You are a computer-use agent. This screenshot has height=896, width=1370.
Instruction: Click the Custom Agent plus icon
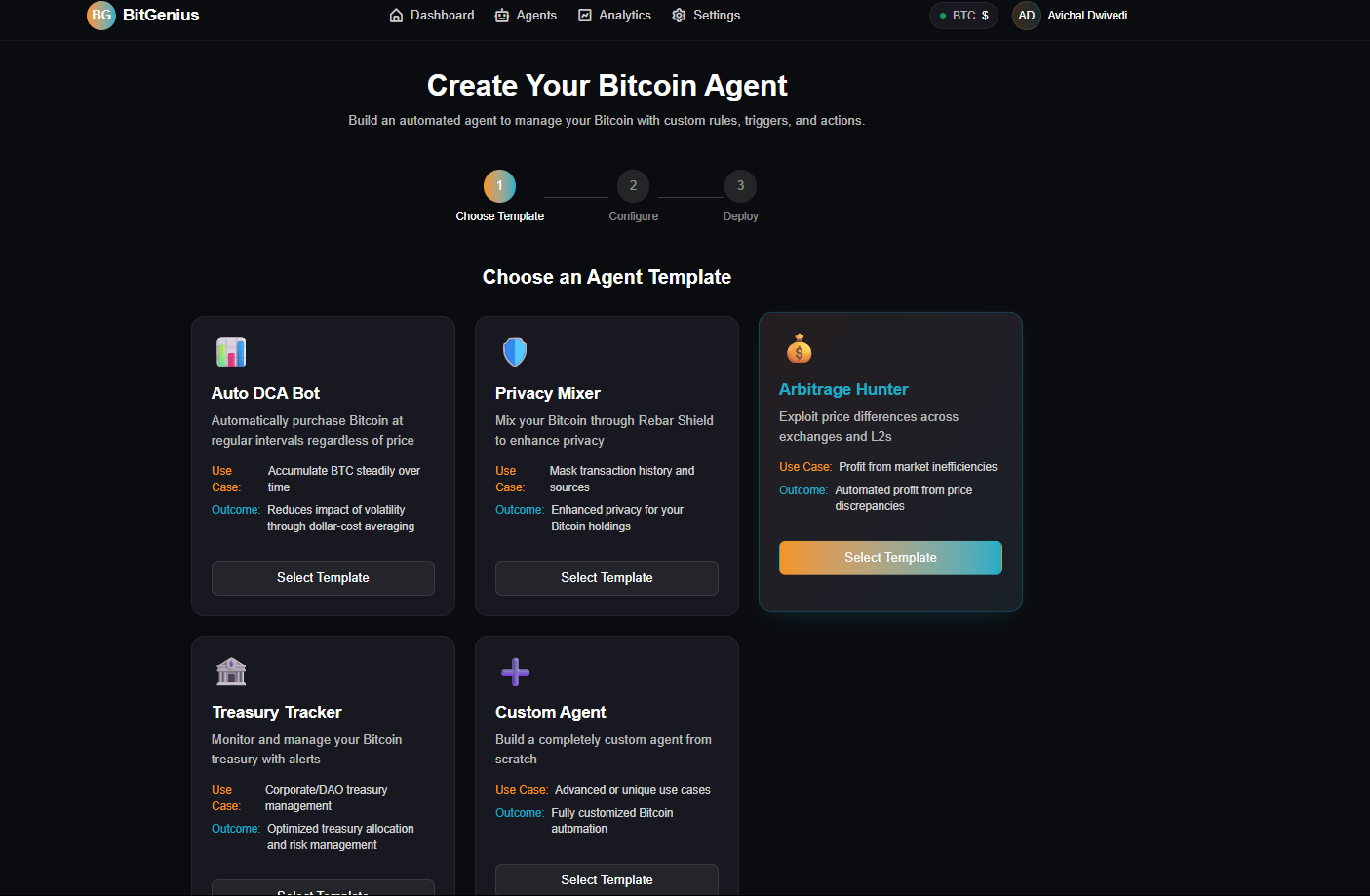tap(515, 672)
